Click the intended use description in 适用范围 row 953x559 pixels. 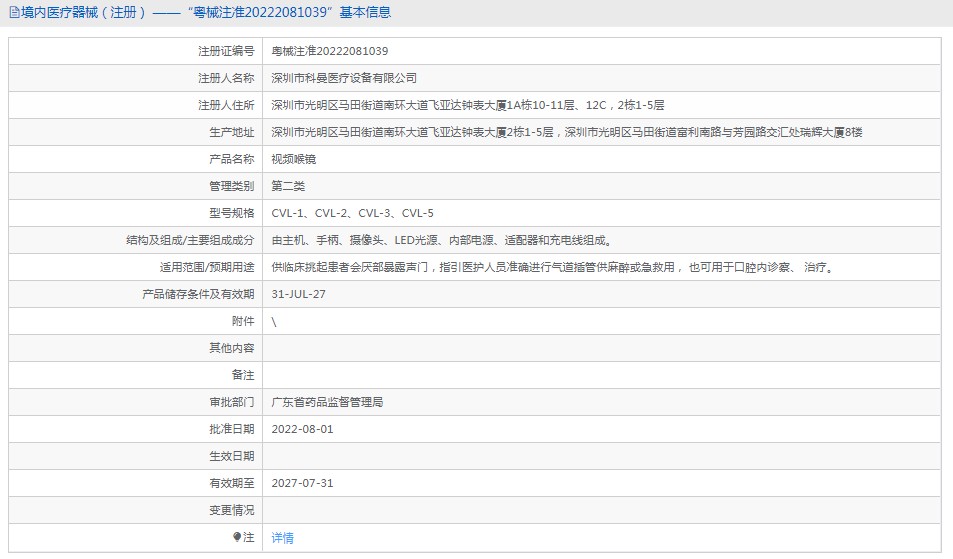point(552,267)
